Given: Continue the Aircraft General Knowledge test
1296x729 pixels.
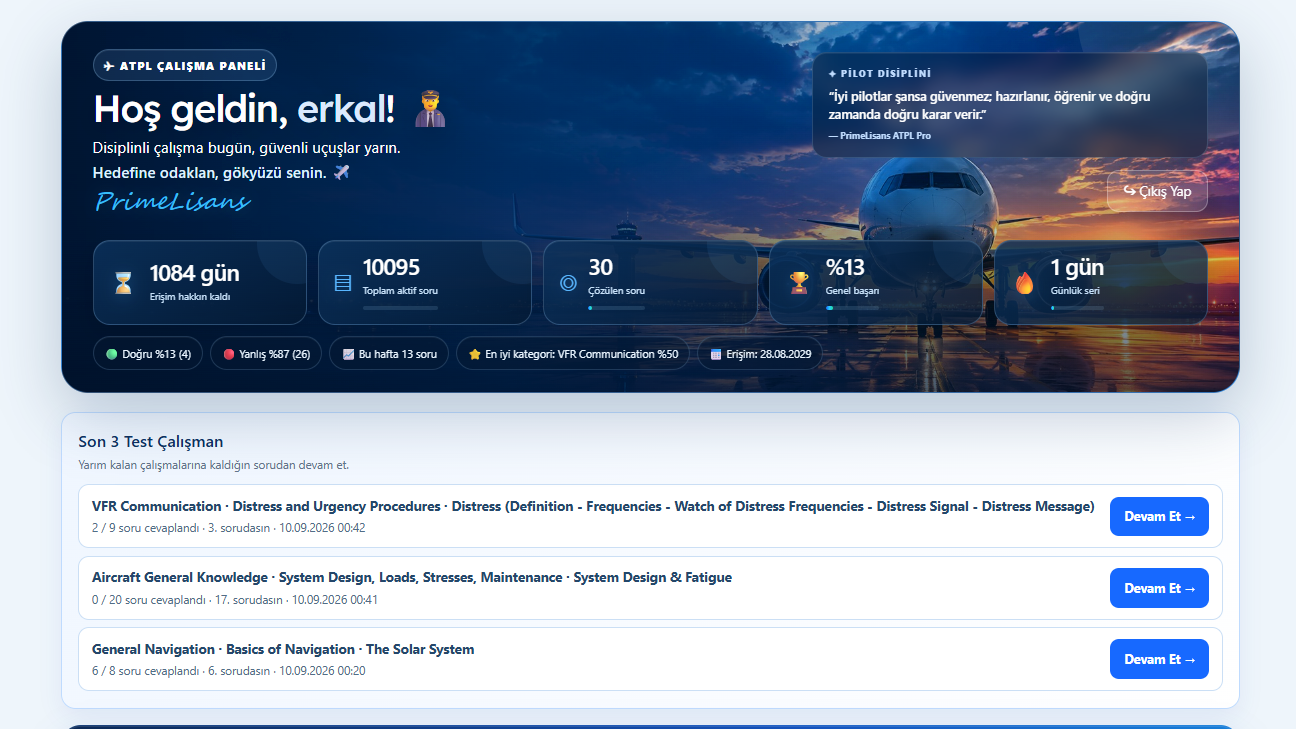Looking at the screenshot, I should click(x=1159, y=588).
